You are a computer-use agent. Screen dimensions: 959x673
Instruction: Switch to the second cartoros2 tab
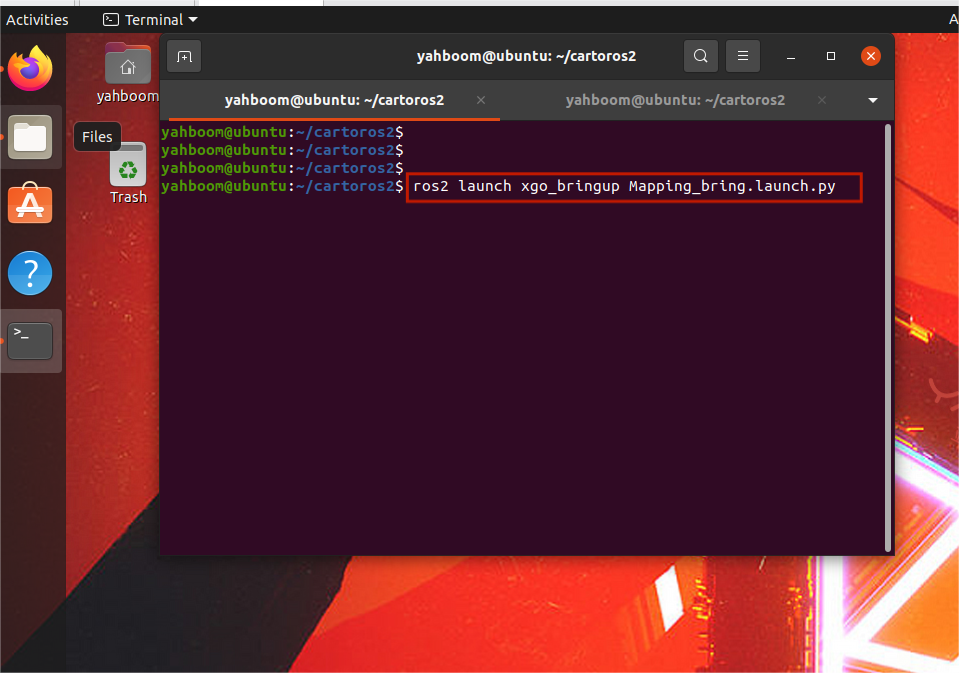coord(675,100)
